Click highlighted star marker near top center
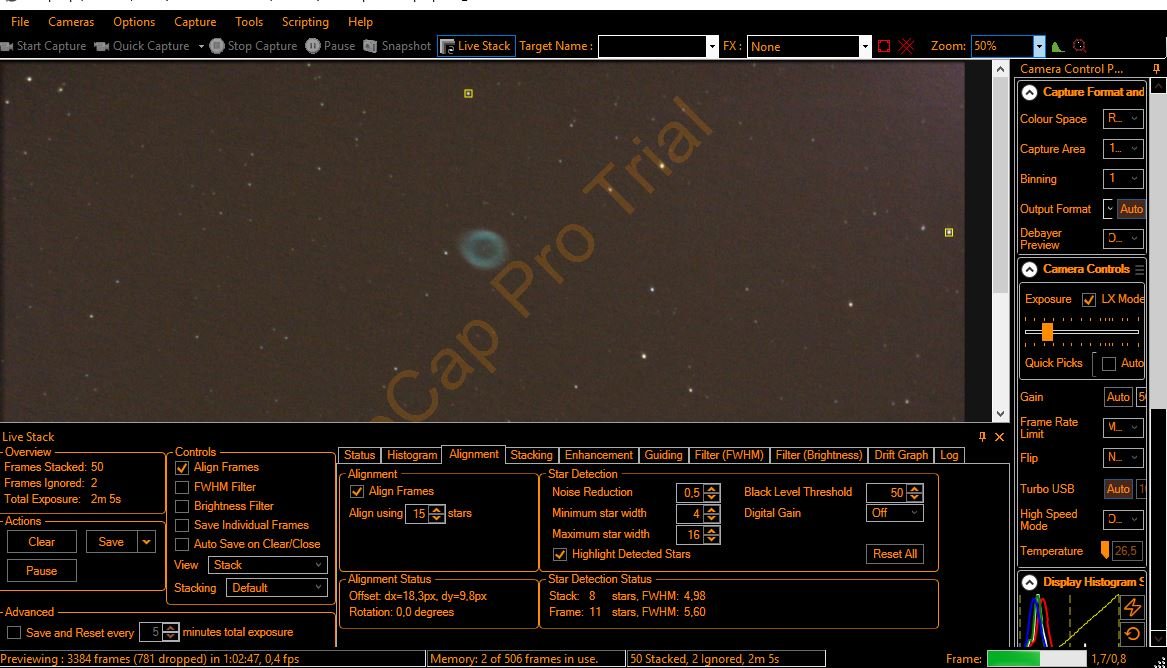The width and height of the screenshot is (1167, 668). click(468, 93)
